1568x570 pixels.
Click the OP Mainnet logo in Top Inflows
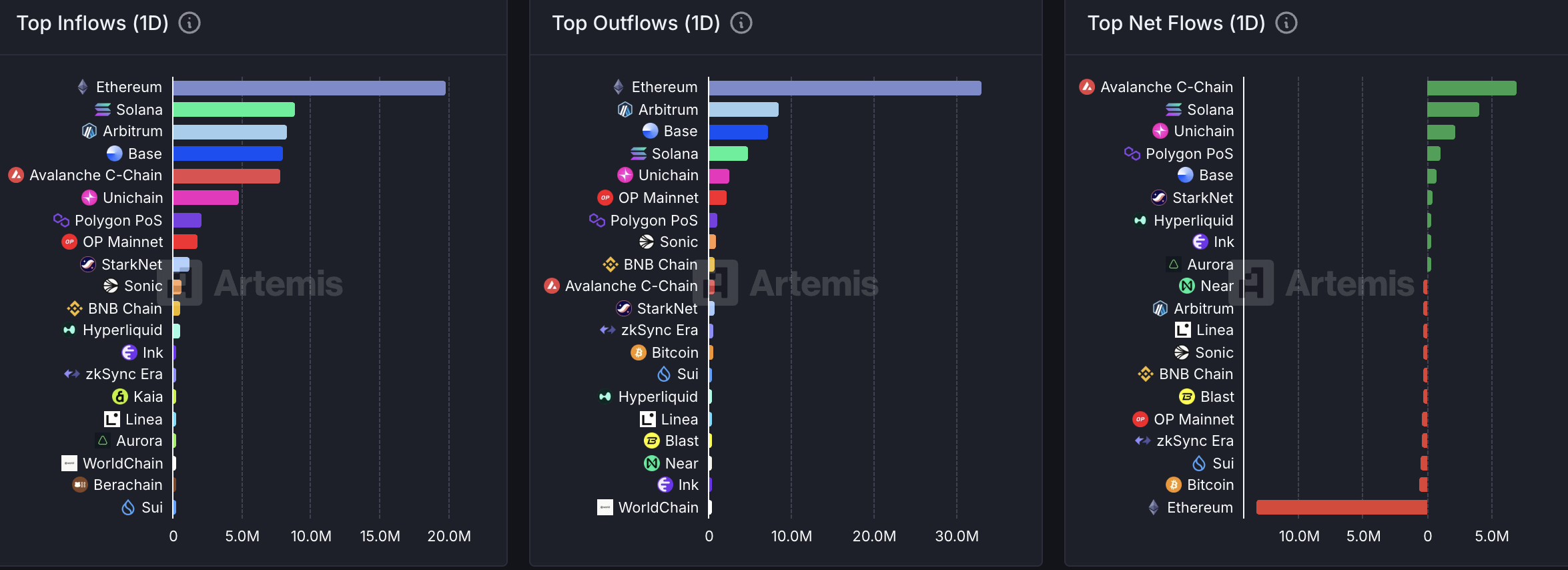[x=69, y=242]
